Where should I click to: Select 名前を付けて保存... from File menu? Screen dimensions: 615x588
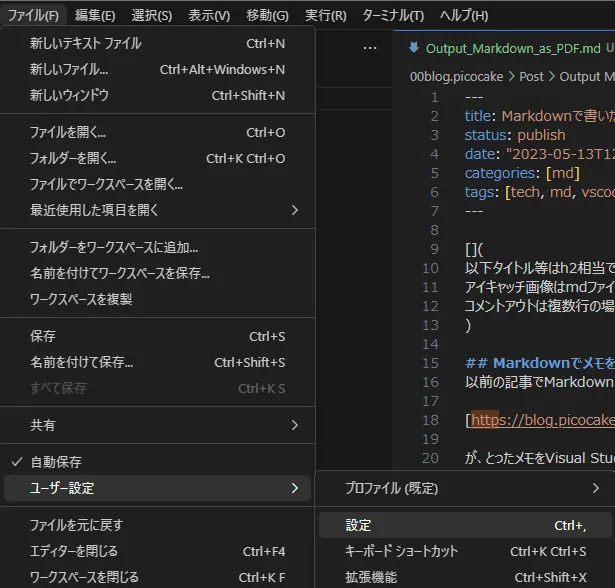pyautogui.click(x=82, y=362)
